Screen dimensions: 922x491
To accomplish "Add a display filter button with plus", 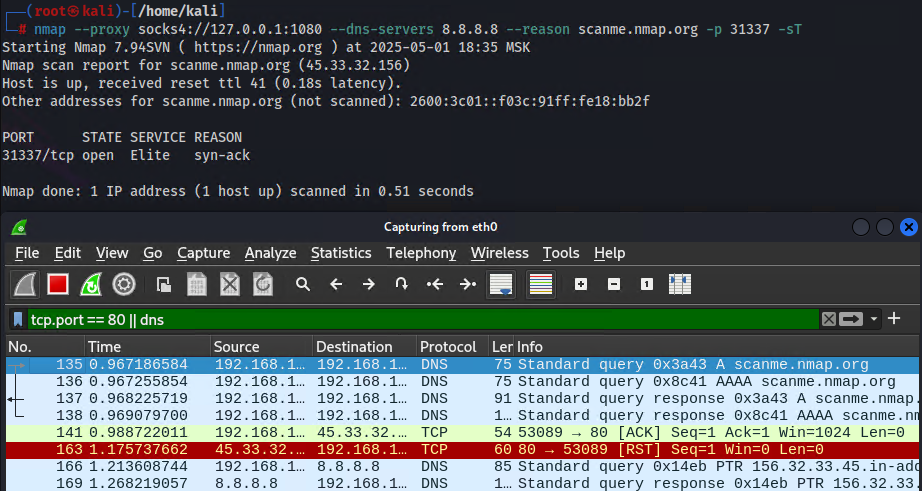I will (894, 319).
